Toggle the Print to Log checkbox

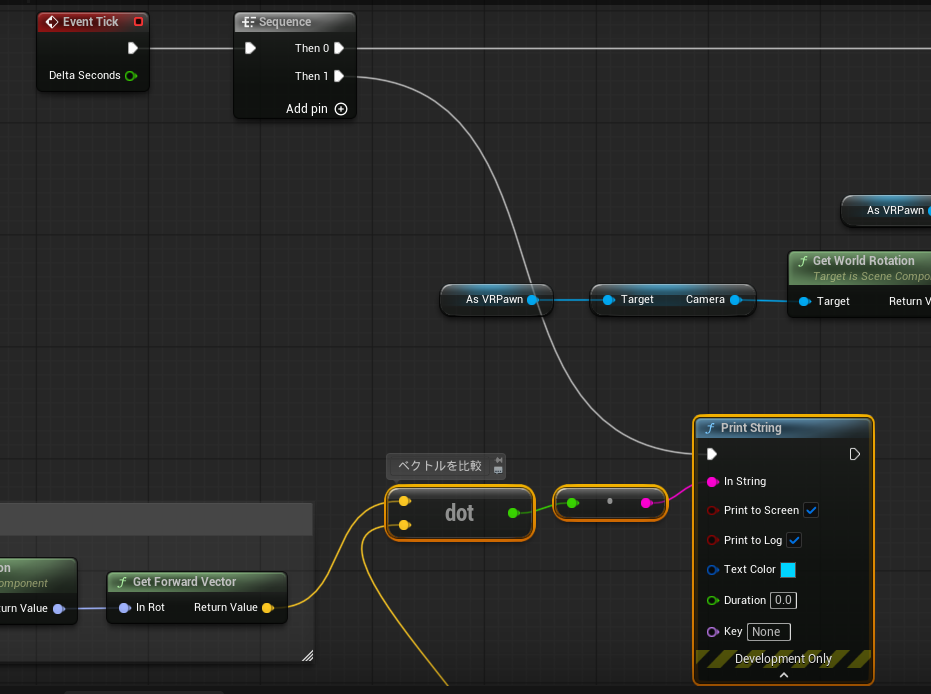[x=794, y=540]
